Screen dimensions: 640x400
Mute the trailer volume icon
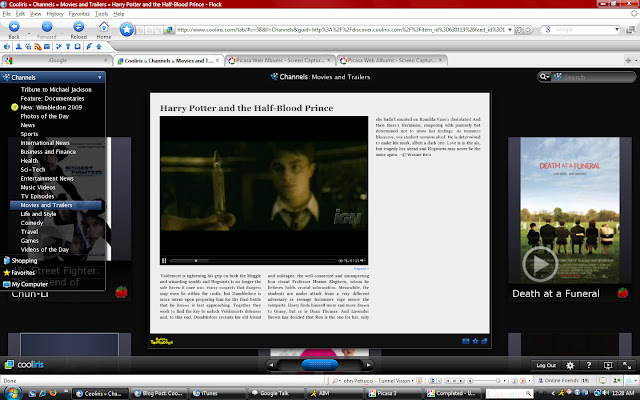coord(363,260)
